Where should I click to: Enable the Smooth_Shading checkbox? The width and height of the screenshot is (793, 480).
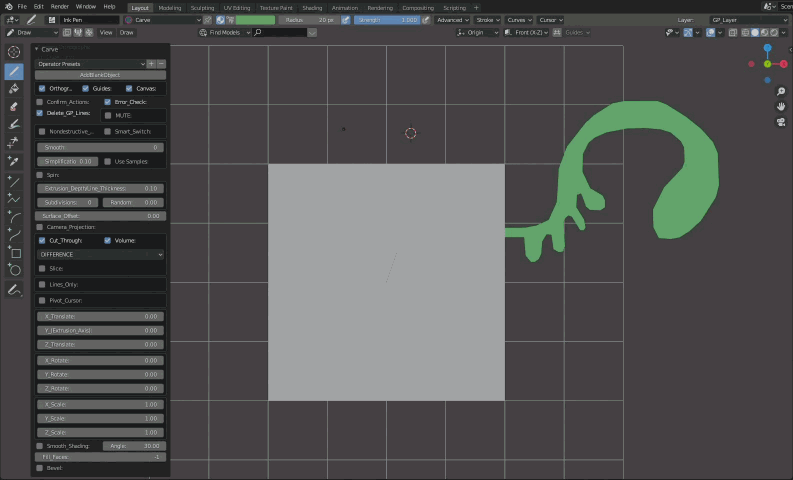(x=40, y=446)
